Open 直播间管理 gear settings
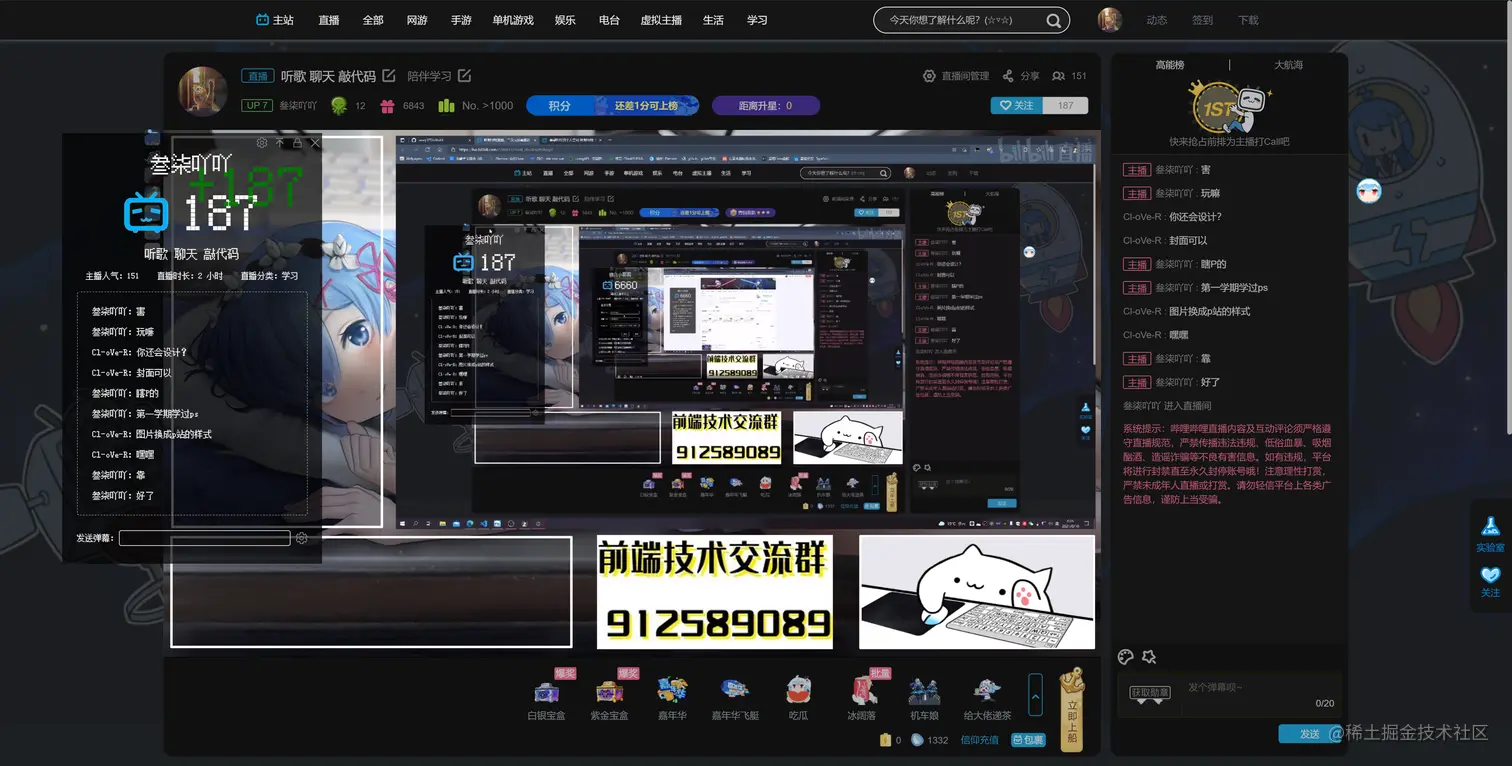Image resolution: width=1512 pixels, height=766 pixels. click(929, 76)
